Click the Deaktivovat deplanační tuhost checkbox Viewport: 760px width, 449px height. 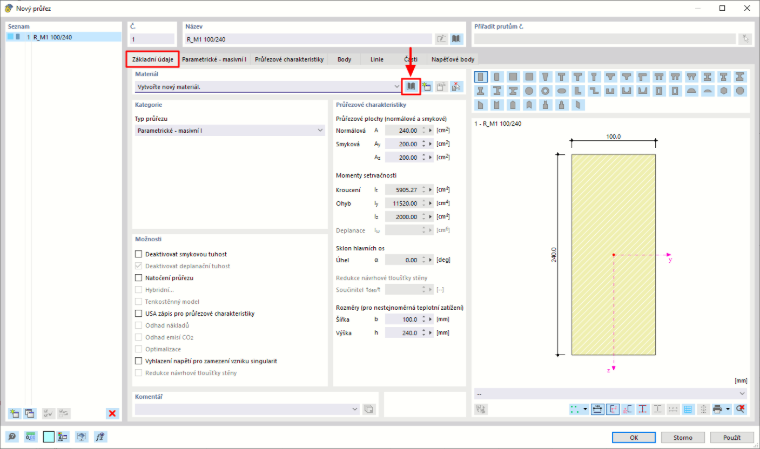(x=139, y=266)
